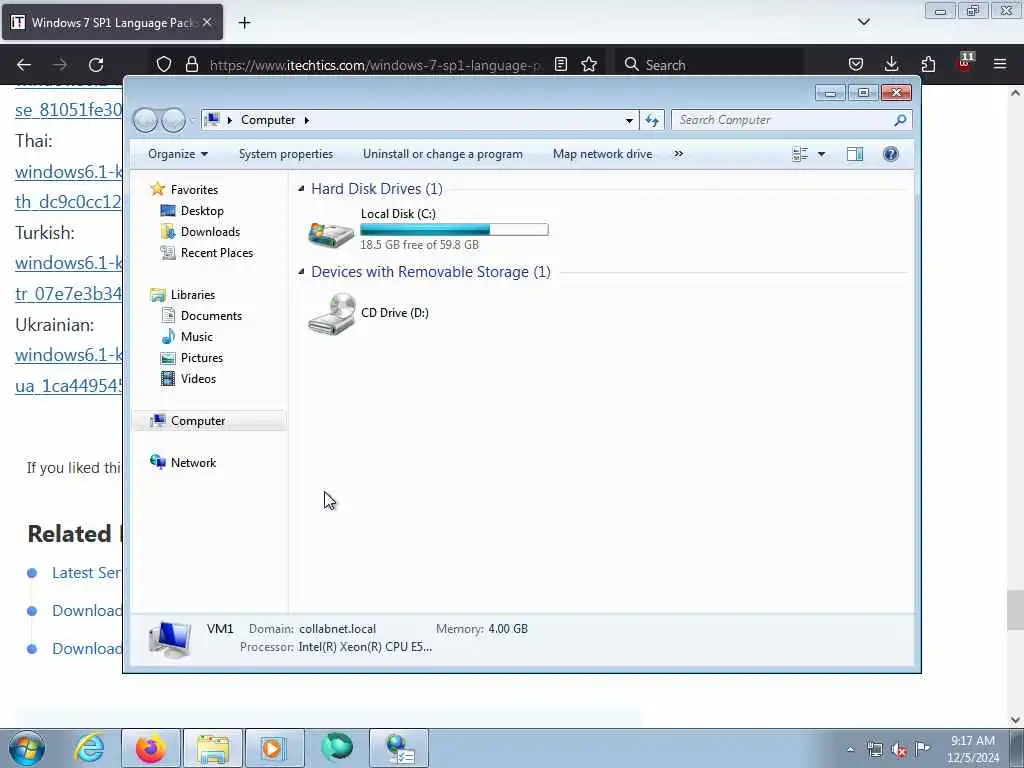The image size is (1024, 768).
Task: Select Libraries in navigation pane
Action: point(193,295)
